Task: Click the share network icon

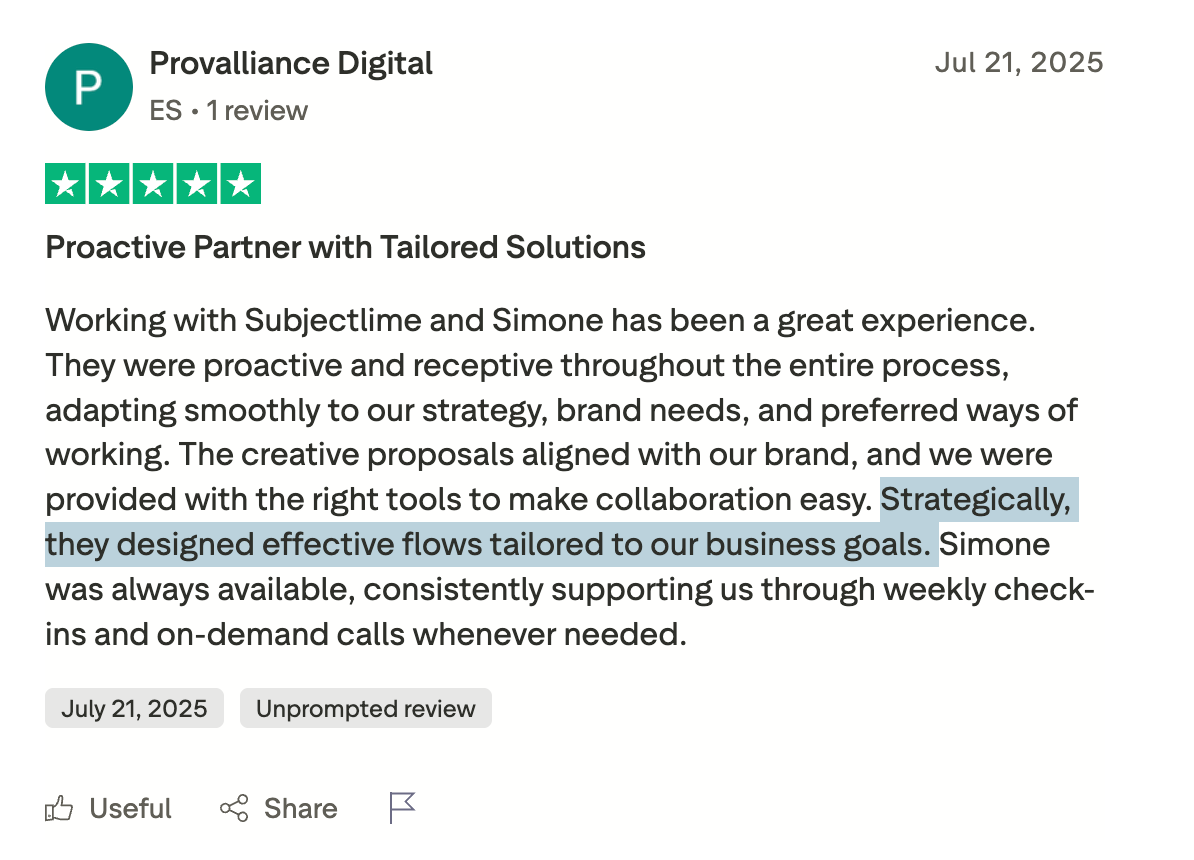Action: coord(234,809)
